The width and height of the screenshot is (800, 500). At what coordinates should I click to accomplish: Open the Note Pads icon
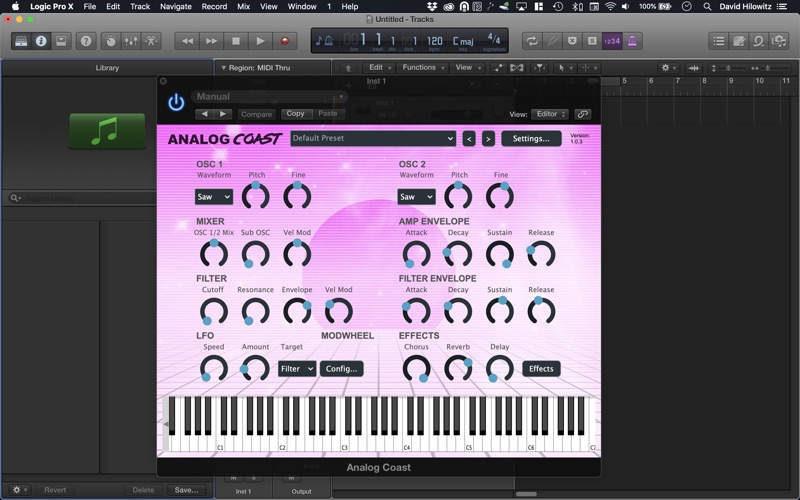pyautogui.click(x=738, y=41)
